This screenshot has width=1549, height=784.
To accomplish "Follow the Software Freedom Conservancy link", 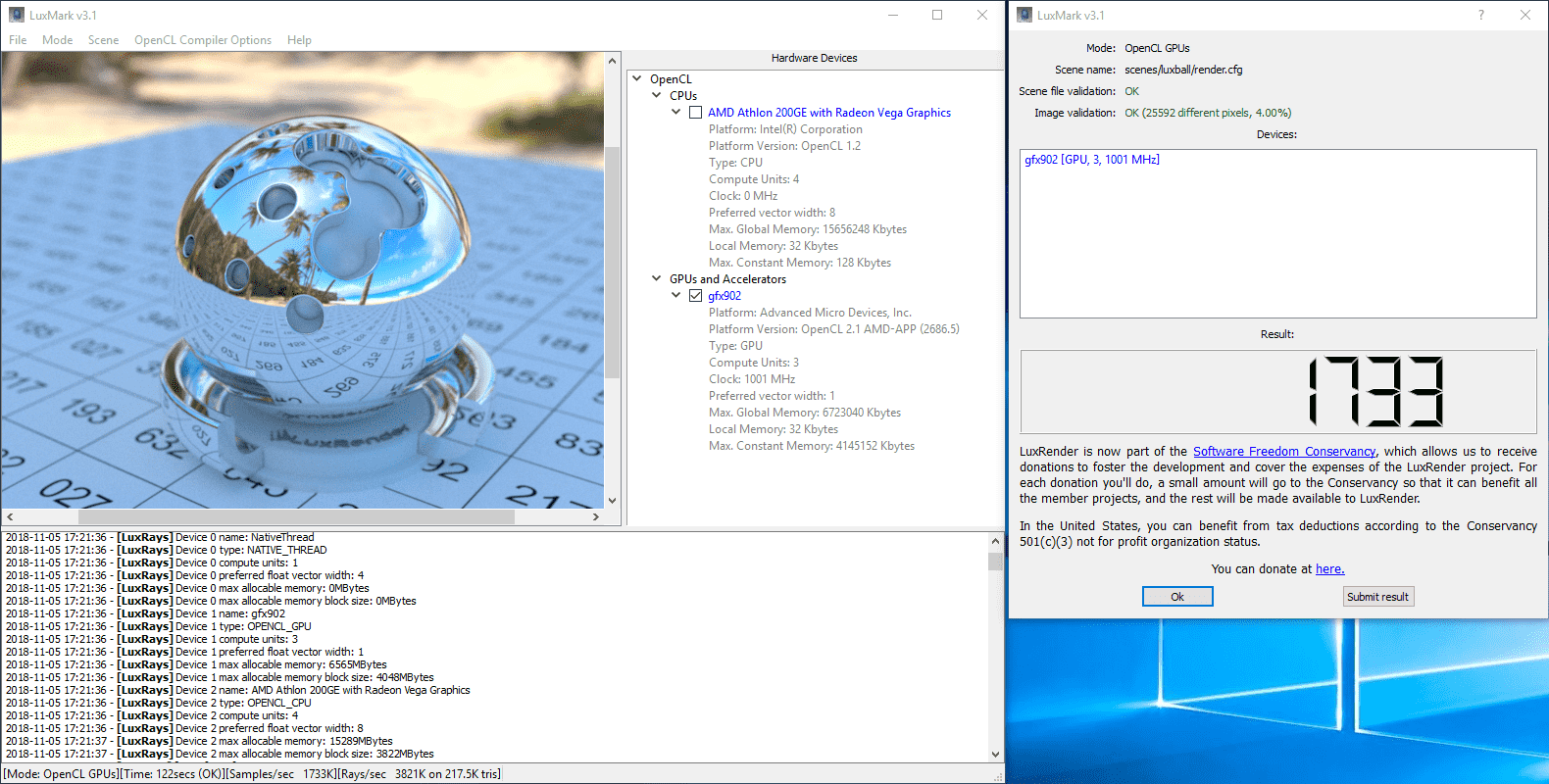I will 1284,452.
